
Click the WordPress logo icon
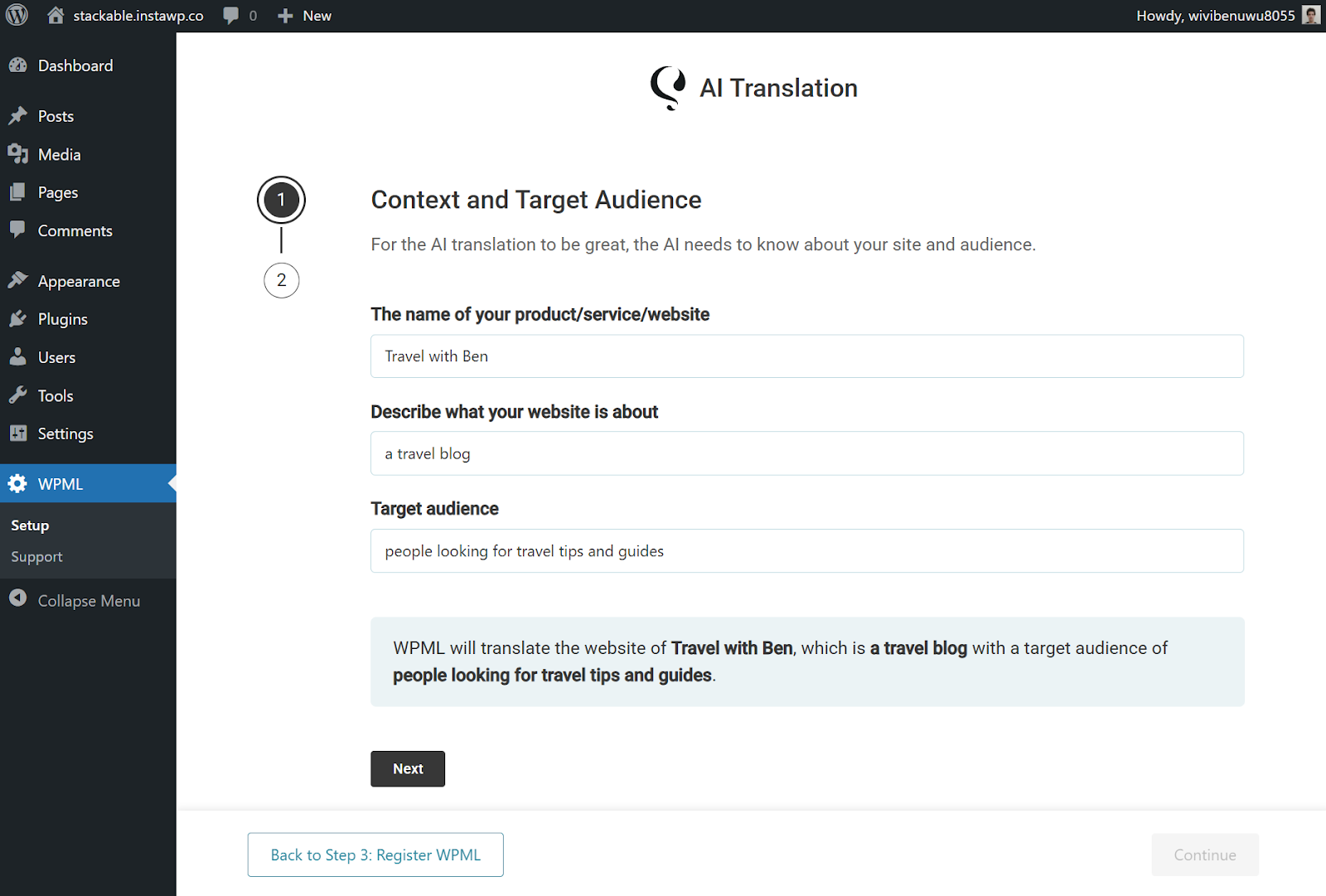[17, 16]
